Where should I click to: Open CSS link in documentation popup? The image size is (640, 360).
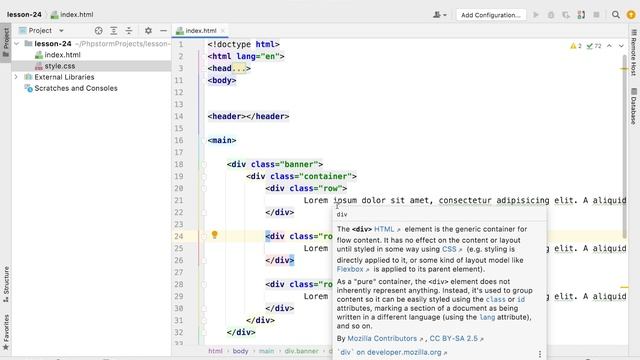[x=452, y=249]
